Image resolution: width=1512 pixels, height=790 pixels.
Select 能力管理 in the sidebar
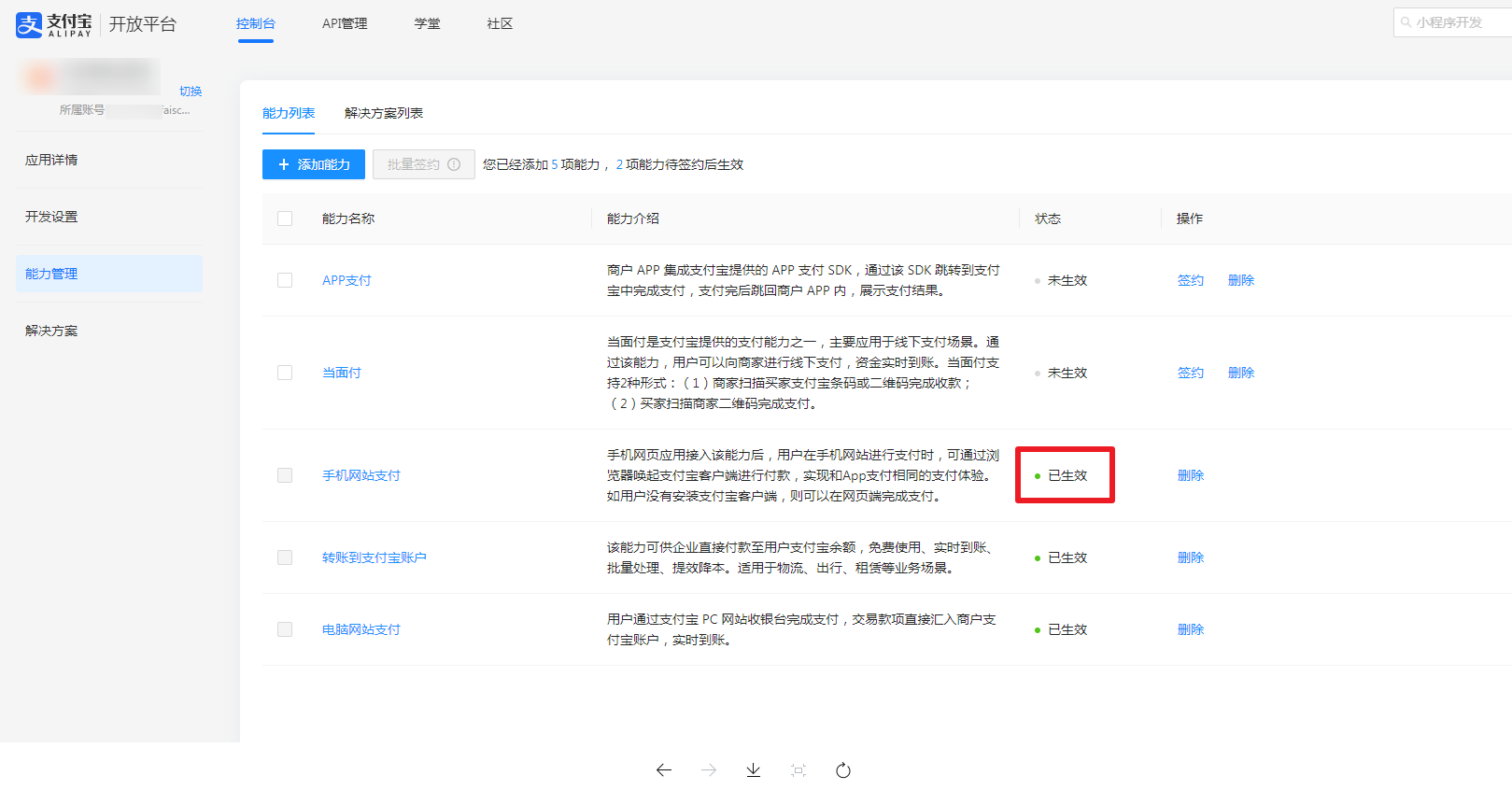point(109,274)
